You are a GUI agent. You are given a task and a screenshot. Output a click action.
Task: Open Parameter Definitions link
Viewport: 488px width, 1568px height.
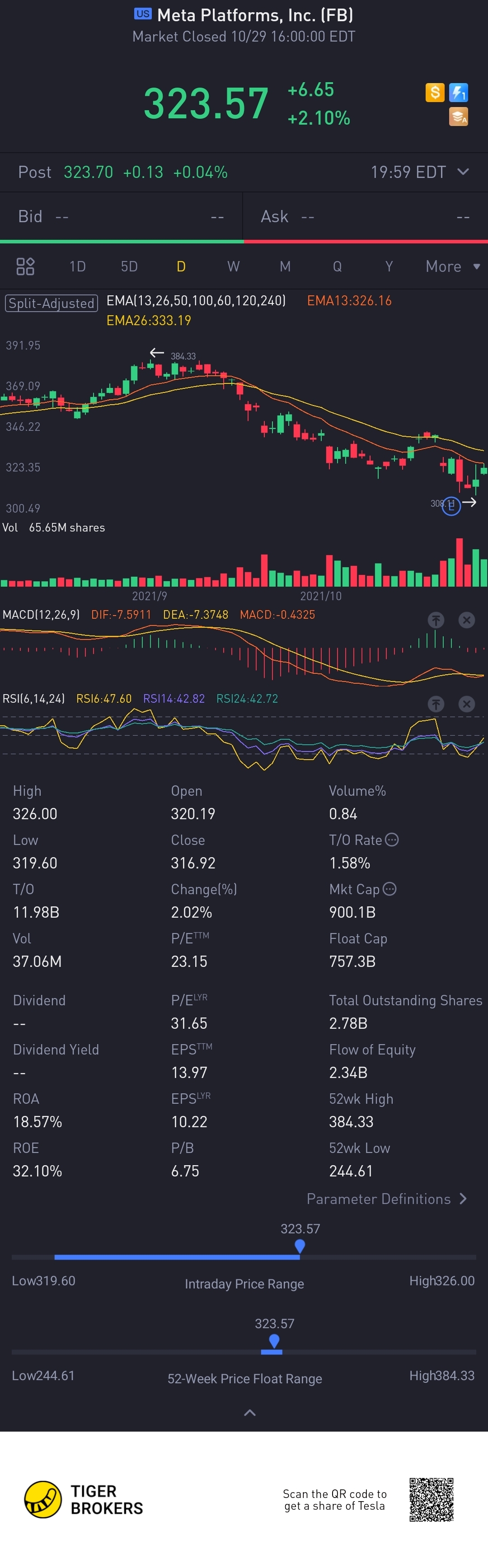click(x=386, y=1199)
